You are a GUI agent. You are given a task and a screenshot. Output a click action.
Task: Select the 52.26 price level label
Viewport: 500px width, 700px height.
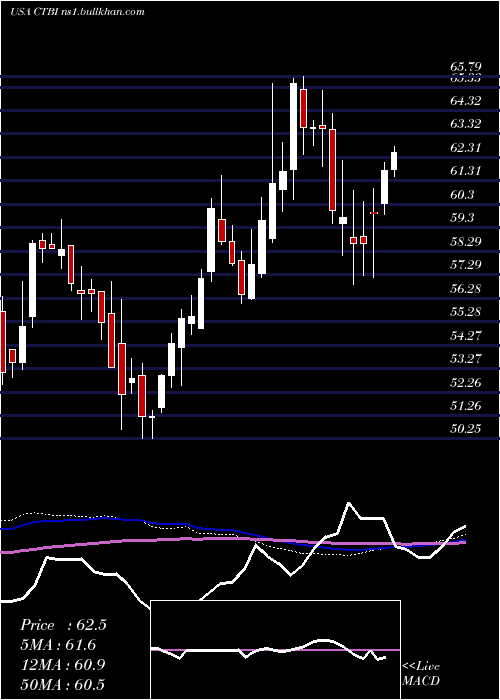pos(466,382)
